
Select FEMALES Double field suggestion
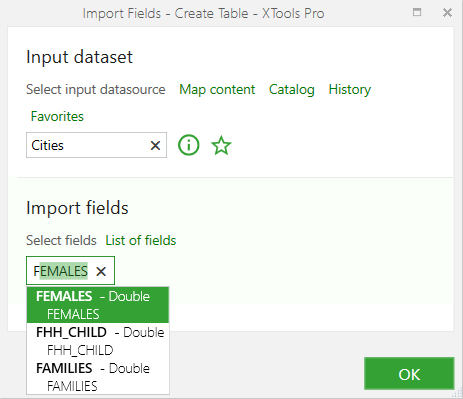click(x=98, y=305)
